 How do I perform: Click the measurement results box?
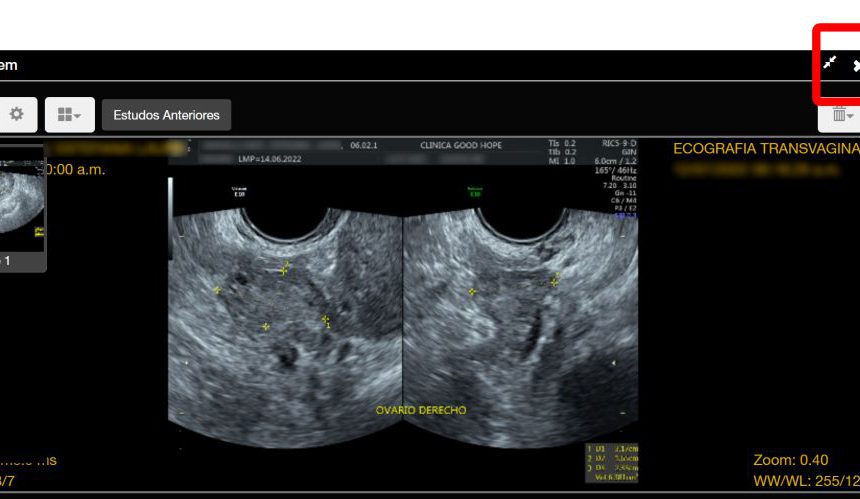pyautogui.click(x=612, y=463)
